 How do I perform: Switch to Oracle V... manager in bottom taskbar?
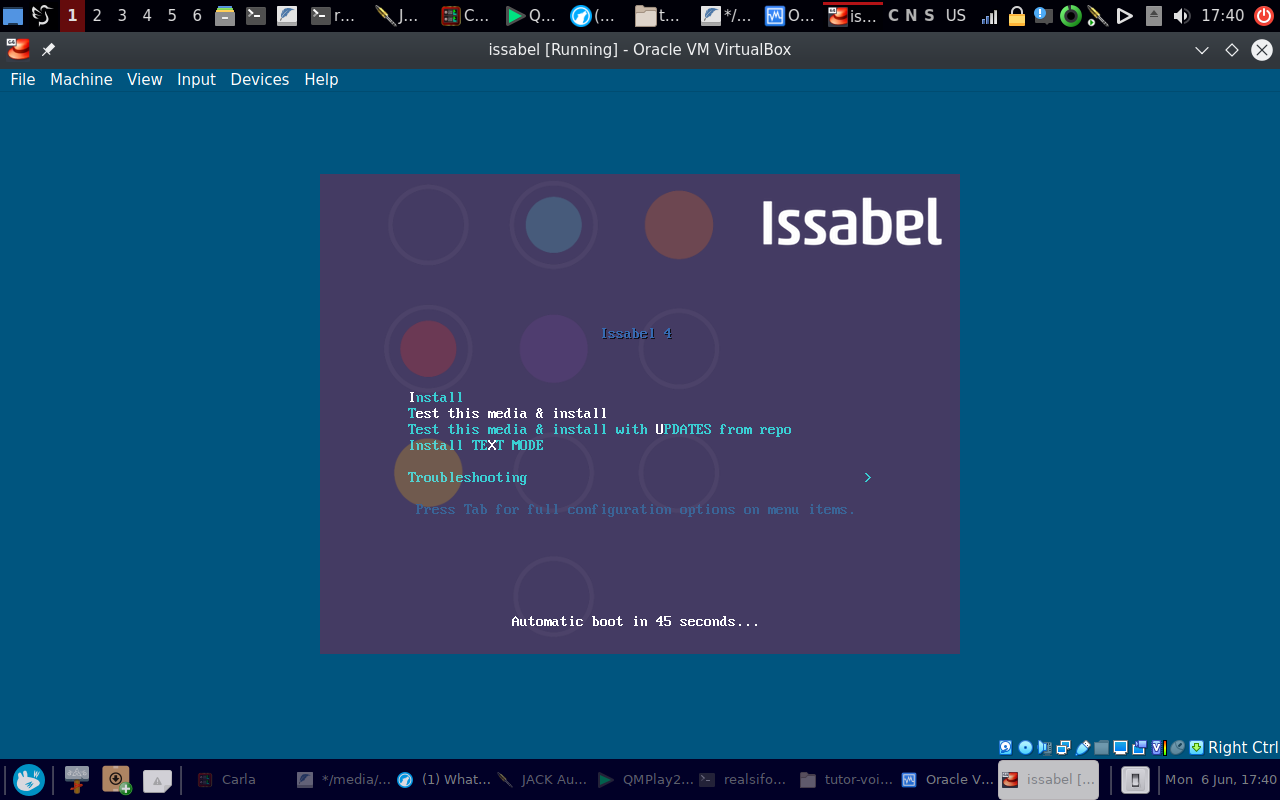[x=947, y=779]
